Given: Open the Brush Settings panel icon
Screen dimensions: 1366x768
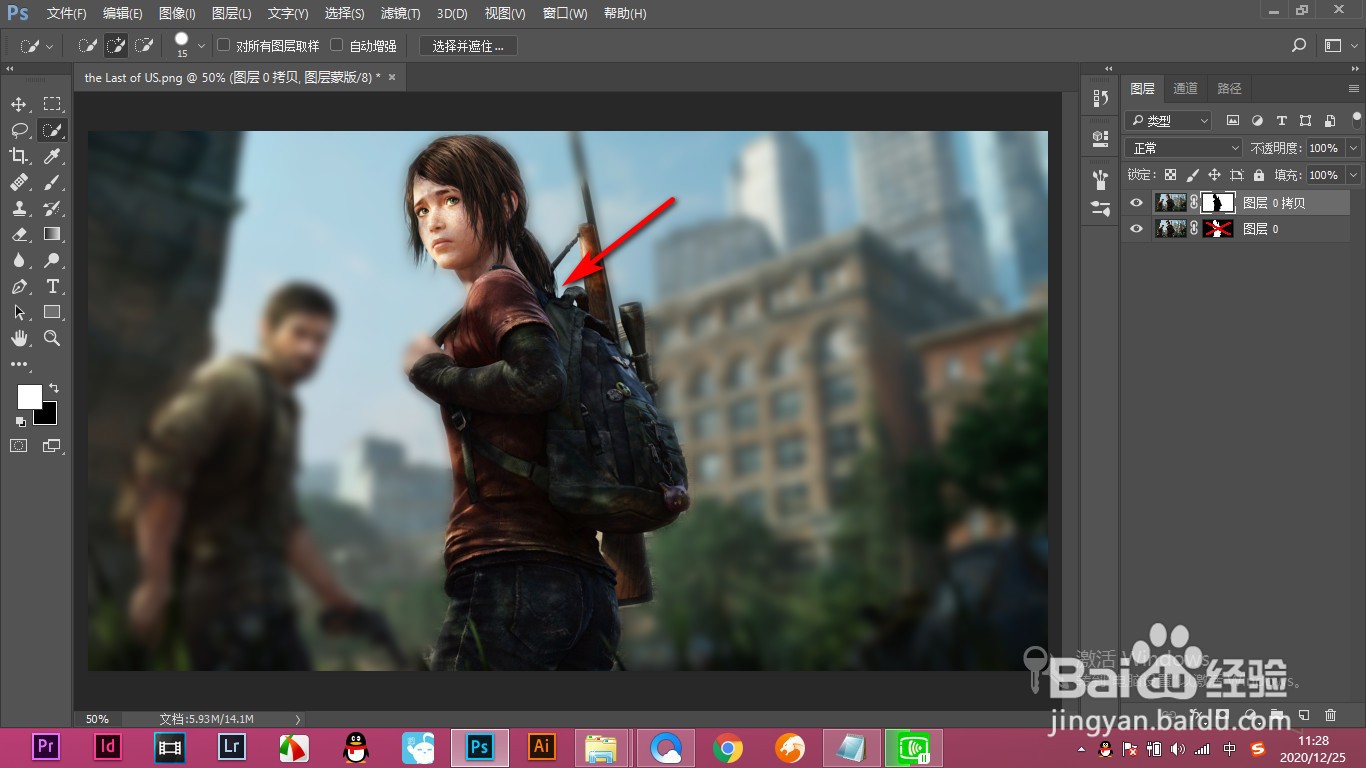Looking at the screenshot, I should point(1101,208).
